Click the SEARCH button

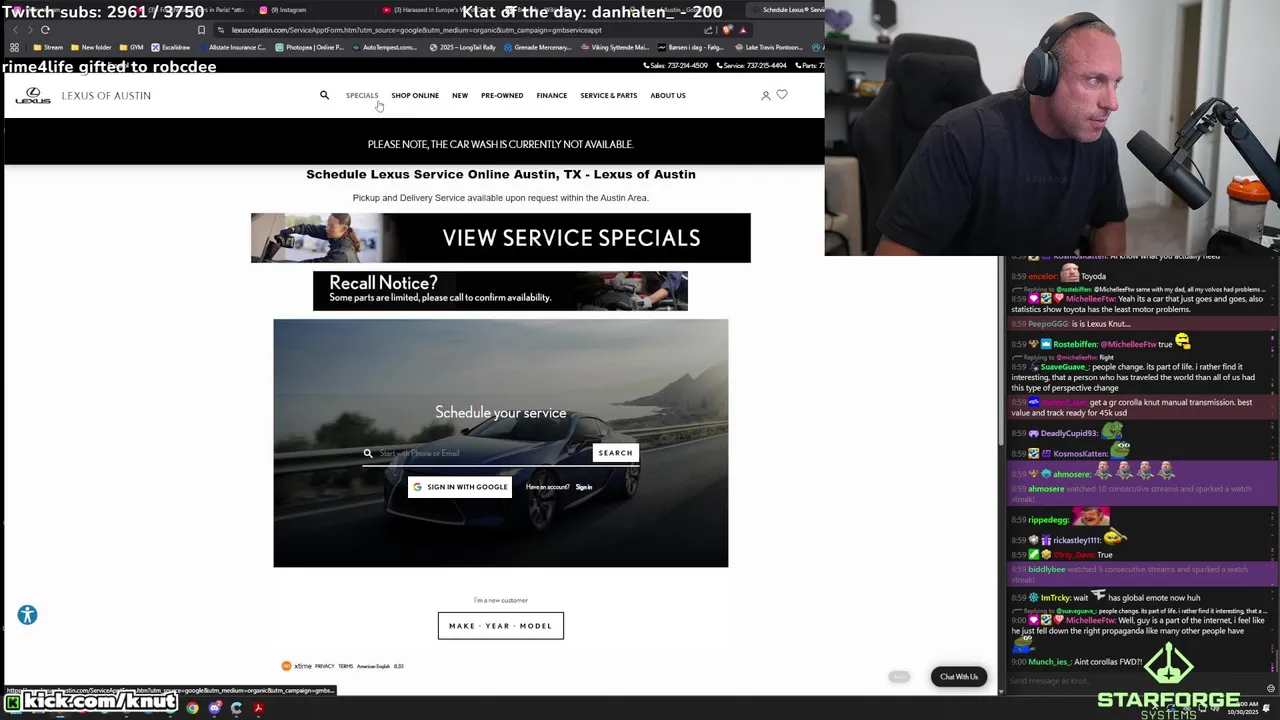615,453
